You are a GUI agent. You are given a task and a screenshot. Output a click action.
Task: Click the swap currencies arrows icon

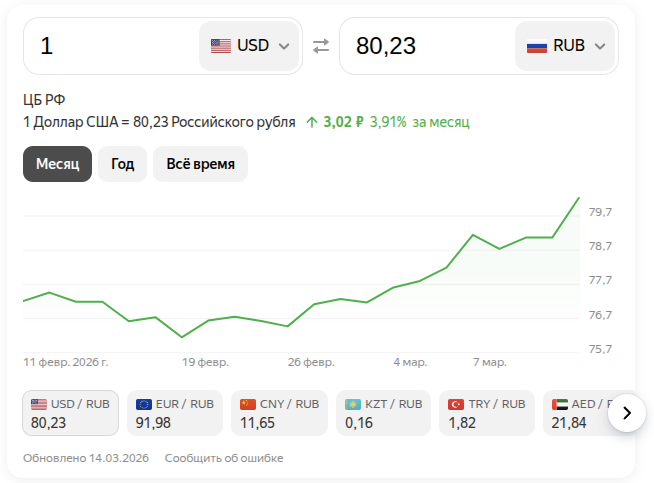[320, 46]
